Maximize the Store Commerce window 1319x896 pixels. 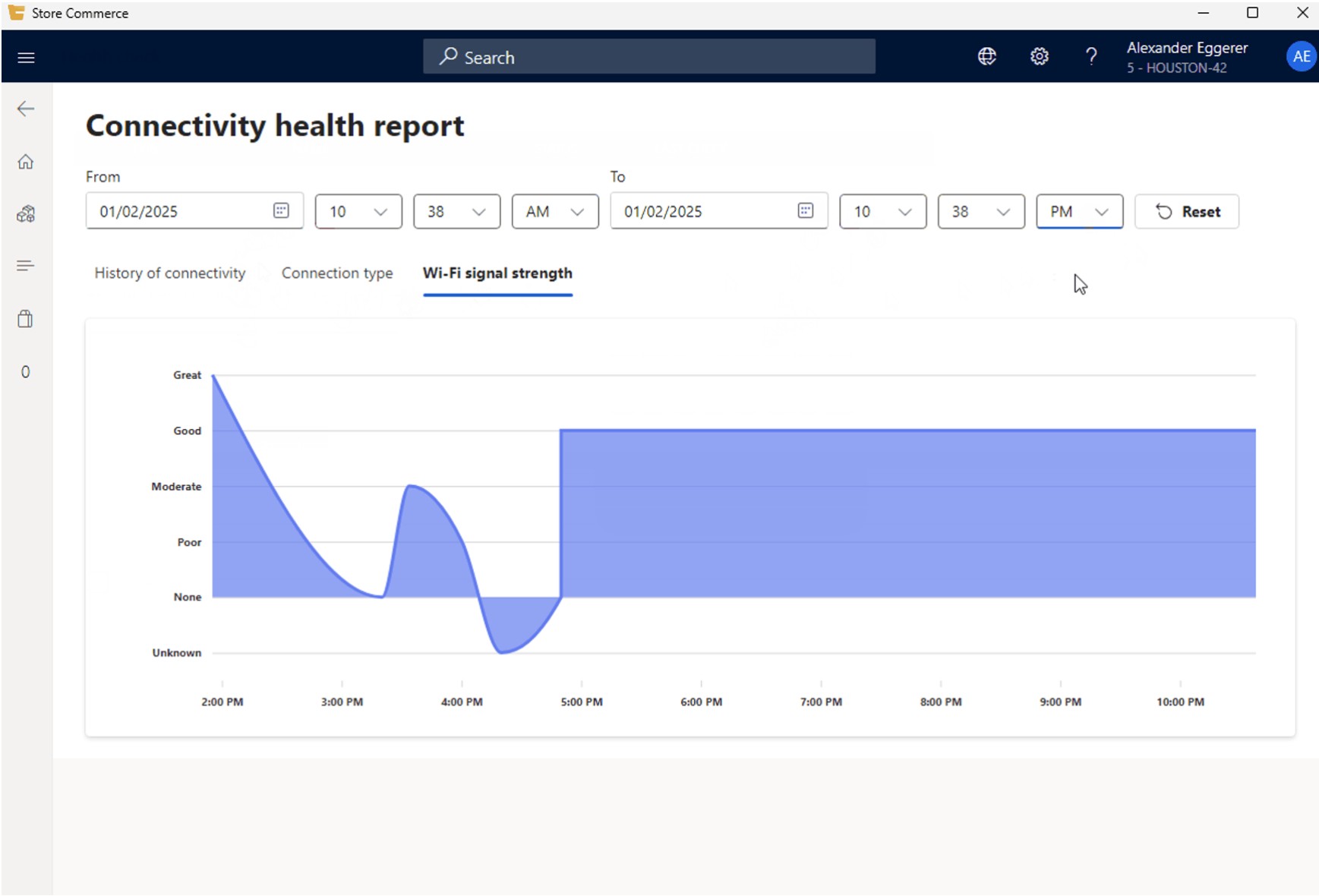pyautogui.click(x=1253, y=13)
